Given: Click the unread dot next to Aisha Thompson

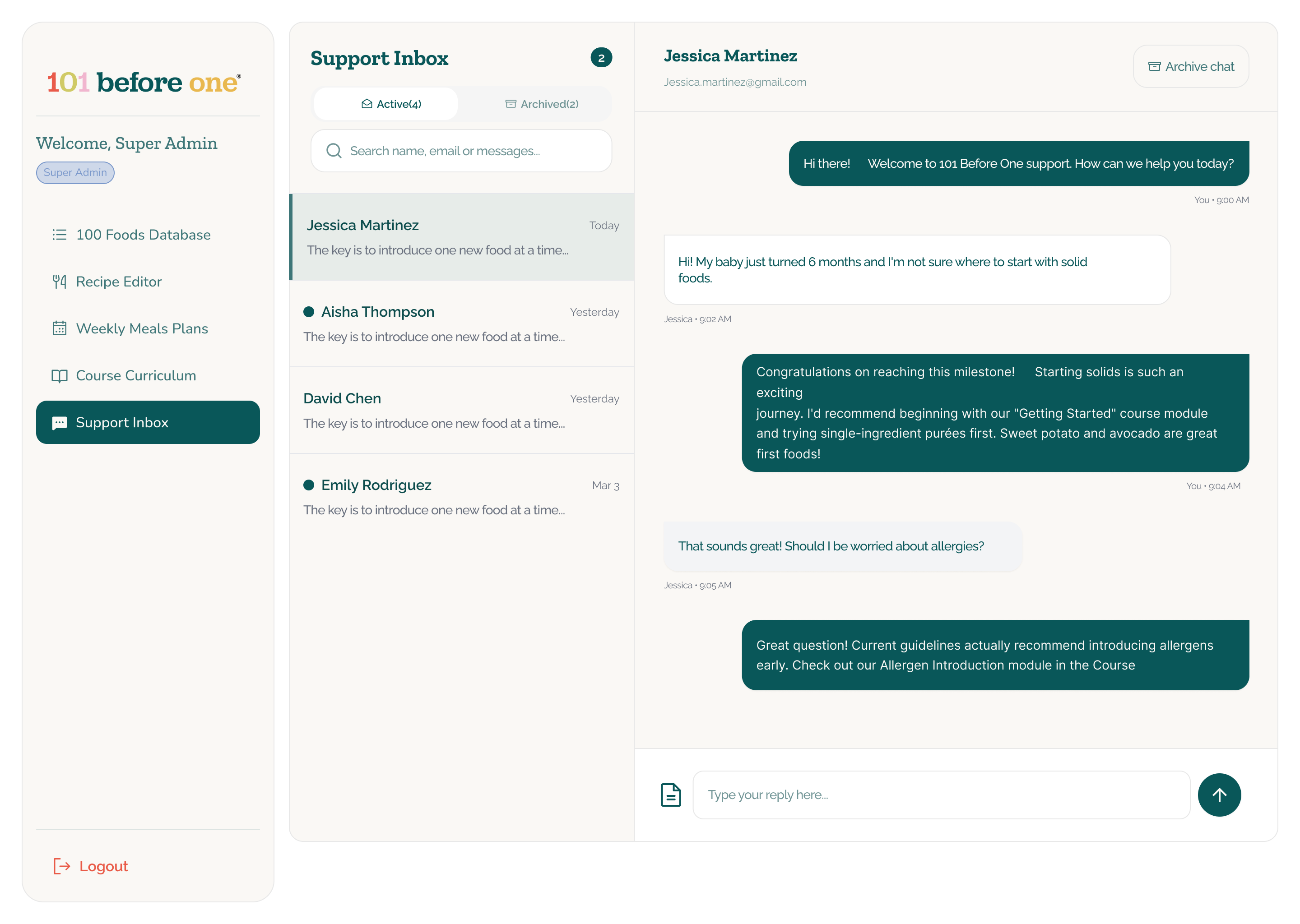Looking at the screenshot, I should click(309, 312).
